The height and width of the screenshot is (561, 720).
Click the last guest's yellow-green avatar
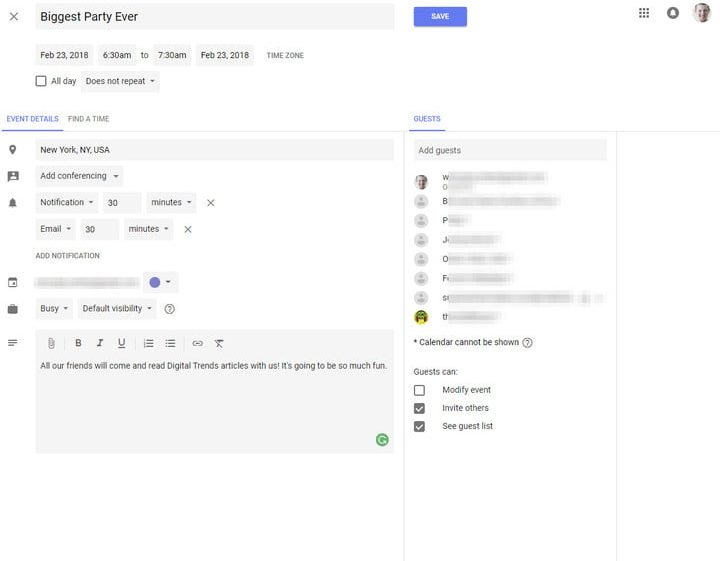(421, 317)
